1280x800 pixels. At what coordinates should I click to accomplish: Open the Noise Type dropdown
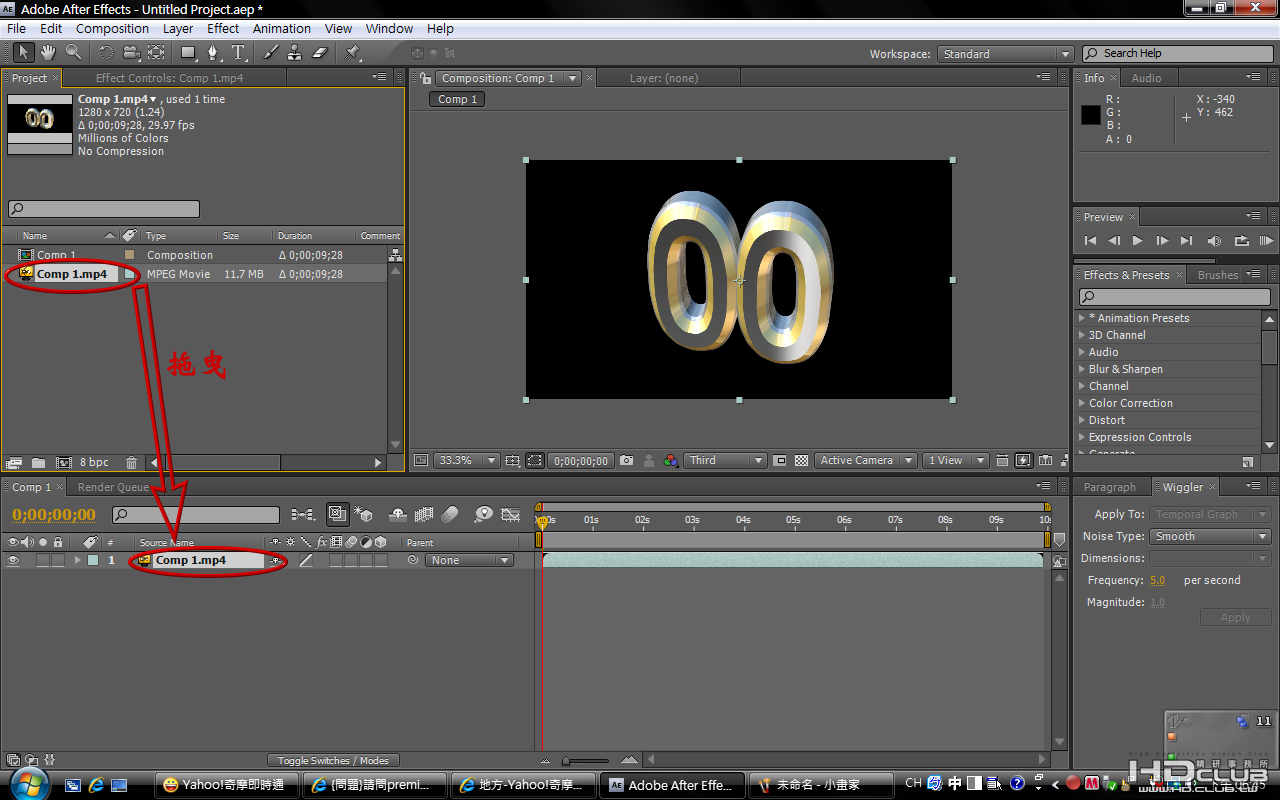point(1210,537)
